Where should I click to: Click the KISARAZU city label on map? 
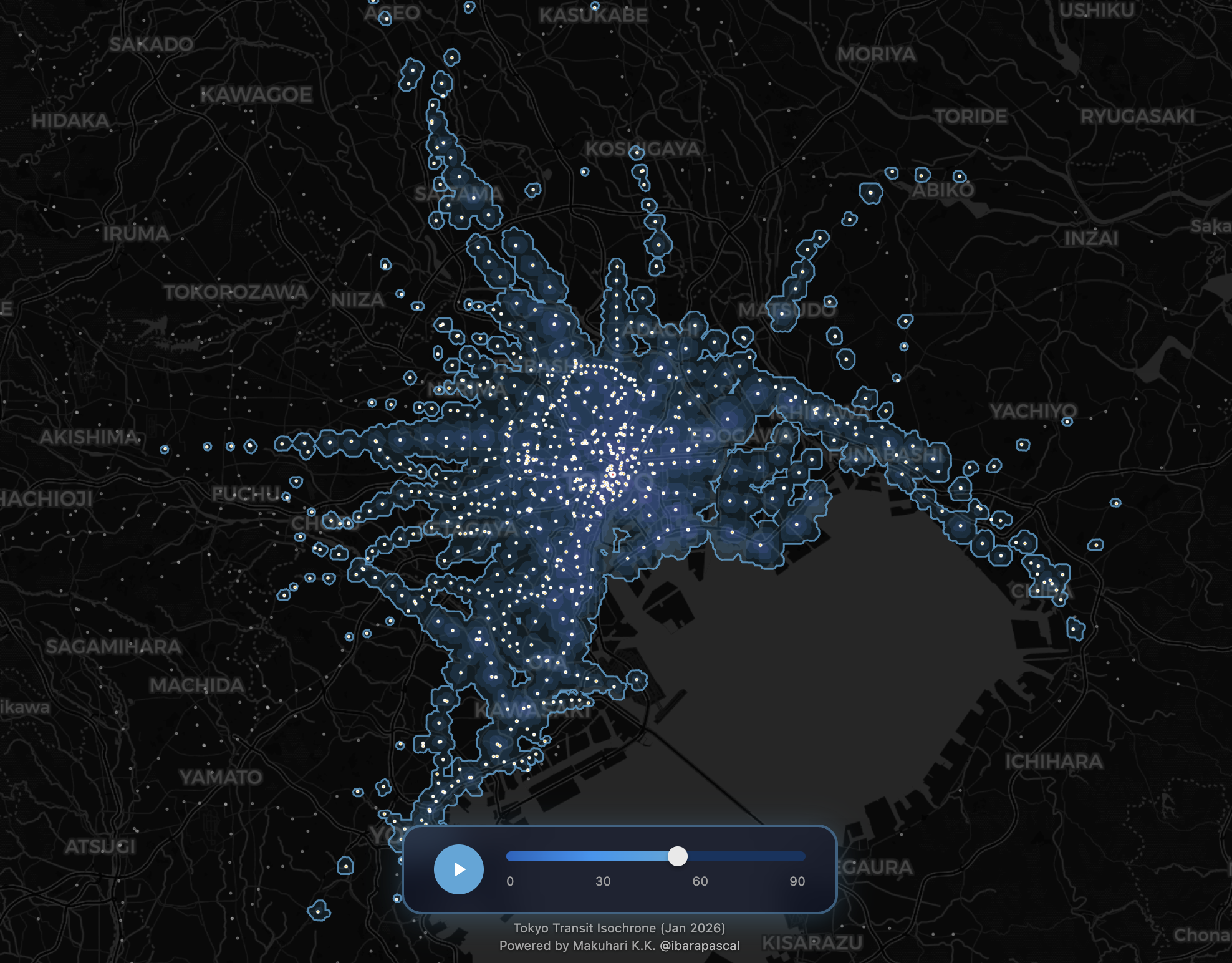coord(812,943)
